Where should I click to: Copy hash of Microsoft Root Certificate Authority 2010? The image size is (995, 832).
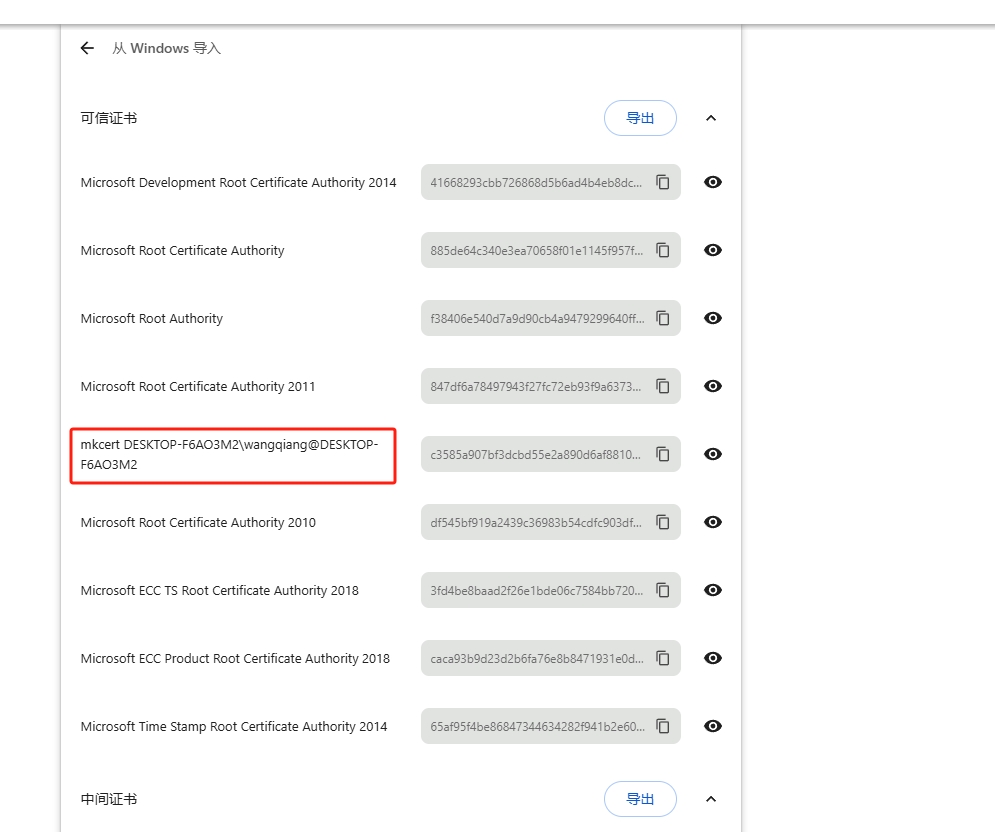point(663,522)
